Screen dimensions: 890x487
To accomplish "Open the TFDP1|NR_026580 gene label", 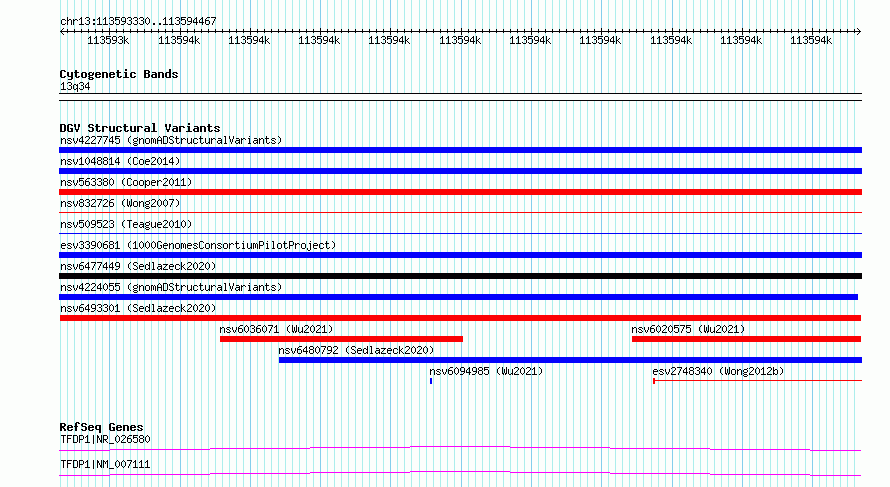I will tap(105, 439).
